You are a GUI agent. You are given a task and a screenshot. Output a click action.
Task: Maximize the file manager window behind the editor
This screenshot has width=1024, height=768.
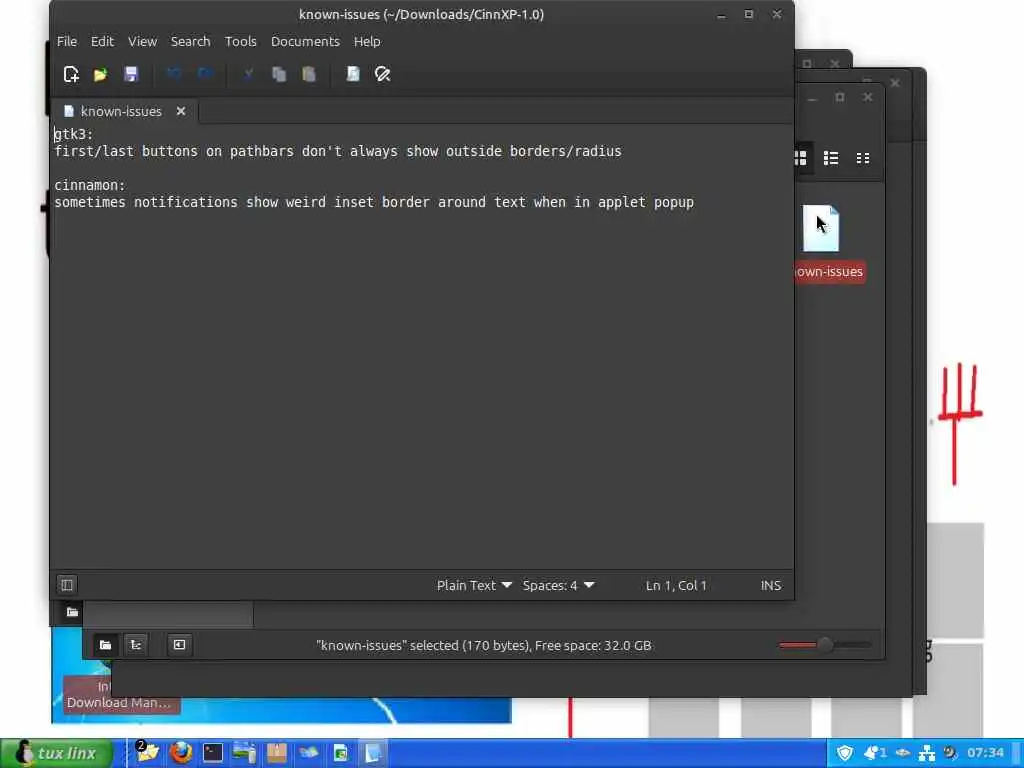[x=840, y=97]
